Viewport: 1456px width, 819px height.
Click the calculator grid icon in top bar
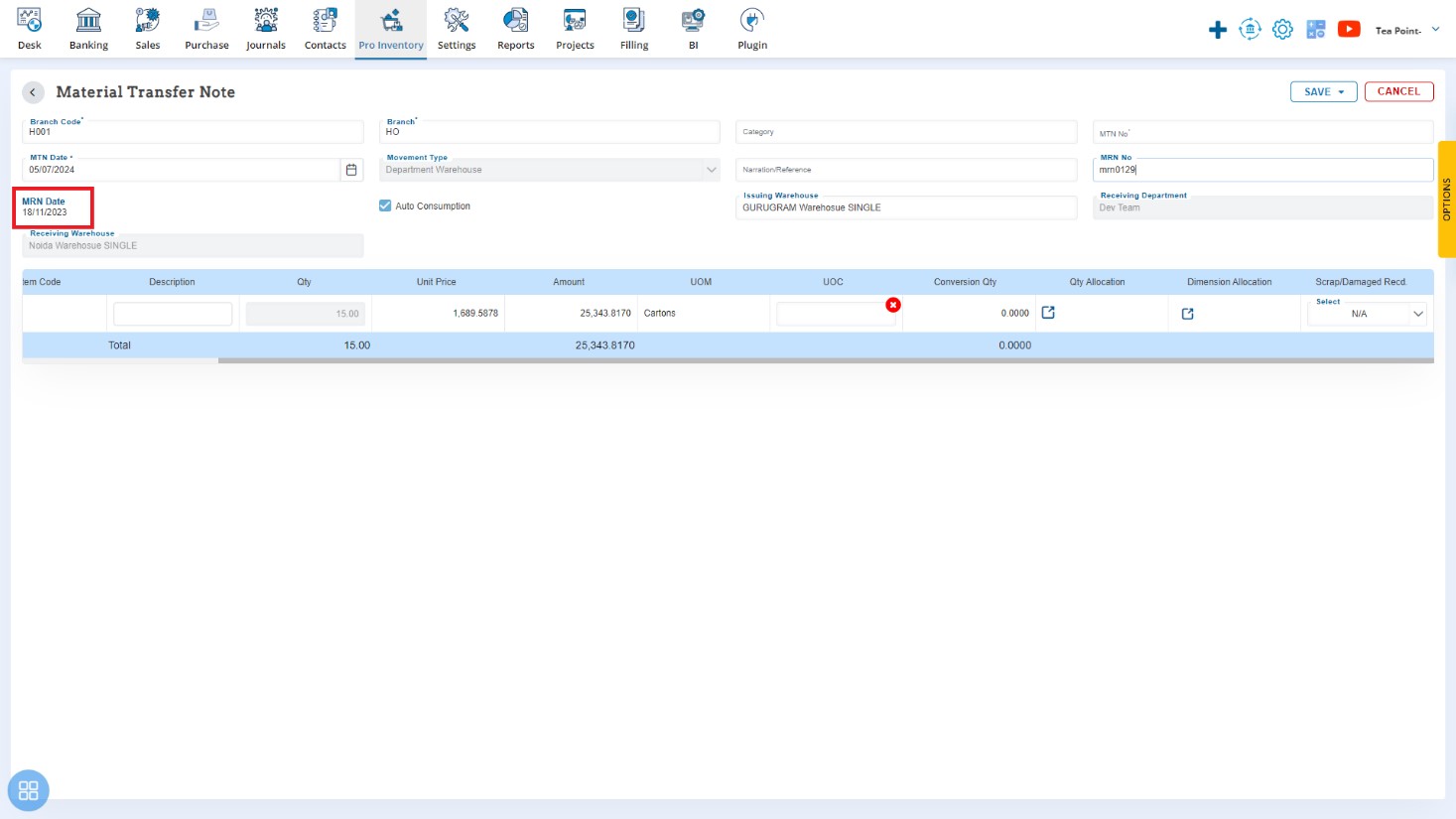(1316, 30)
